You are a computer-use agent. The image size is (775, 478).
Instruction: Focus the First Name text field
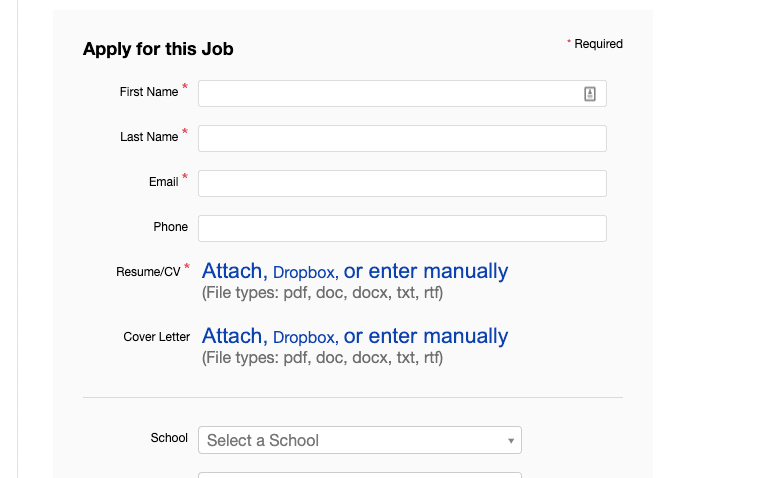[x=402, y=93]
